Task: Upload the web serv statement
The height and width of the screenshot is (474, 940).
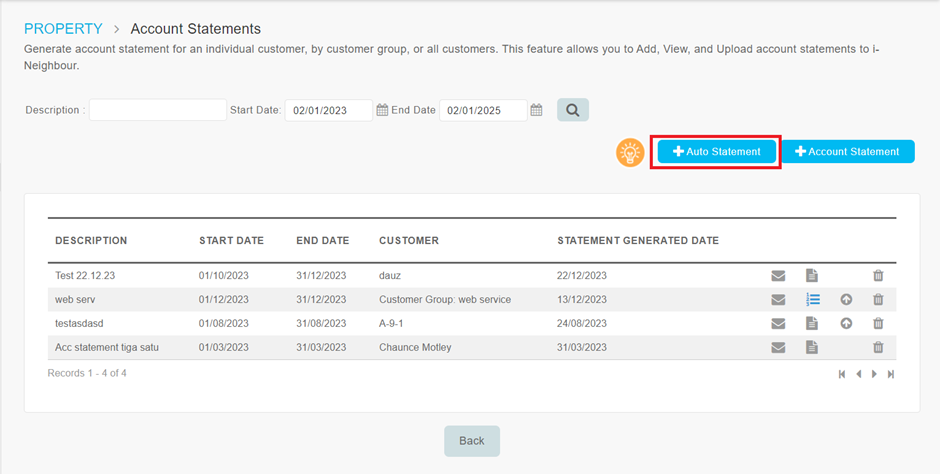Action: coord(846,300)
